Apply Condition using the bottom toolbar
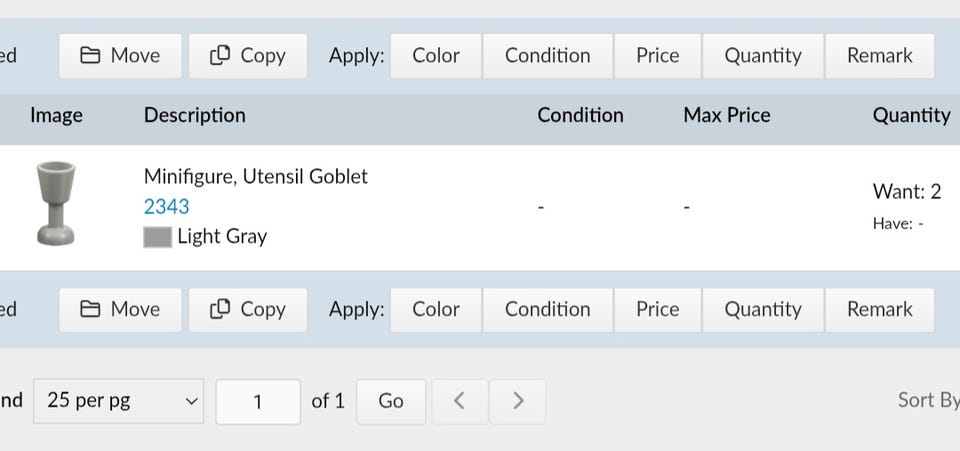 (x=547, y=310)
